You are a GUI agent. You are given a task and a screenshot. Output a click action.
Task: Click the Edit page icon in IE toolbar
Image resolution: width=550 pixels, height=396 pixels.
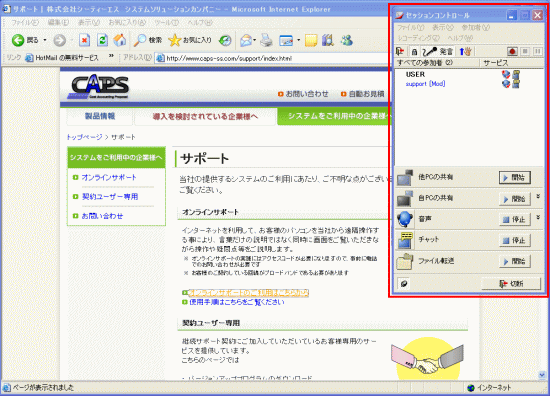286,41
